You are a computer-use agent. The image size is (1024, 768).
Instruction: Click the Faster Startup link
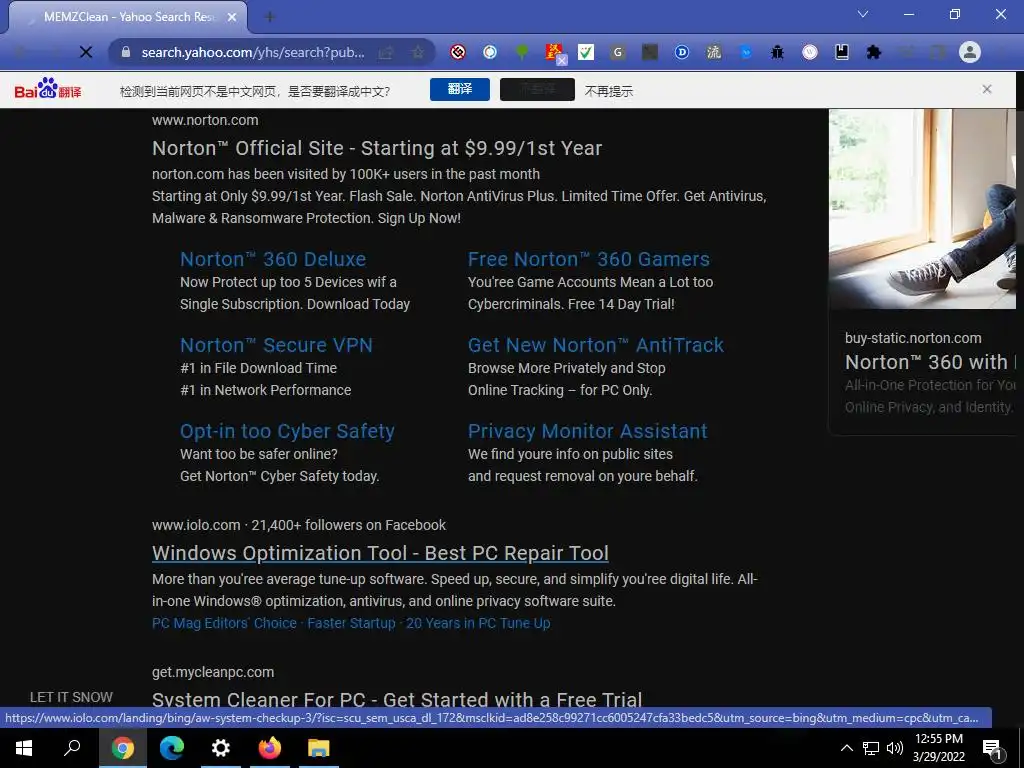[351, 623]
